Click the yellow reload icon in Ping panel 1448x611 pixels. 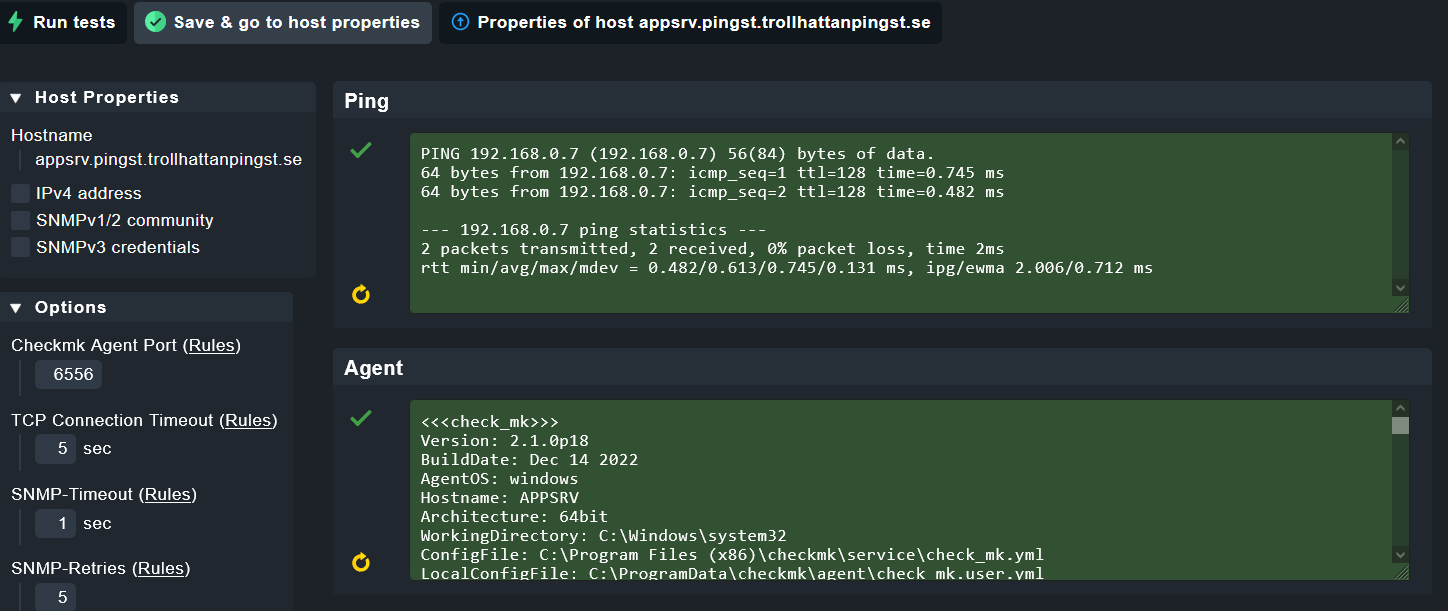(x=361, y=294)
